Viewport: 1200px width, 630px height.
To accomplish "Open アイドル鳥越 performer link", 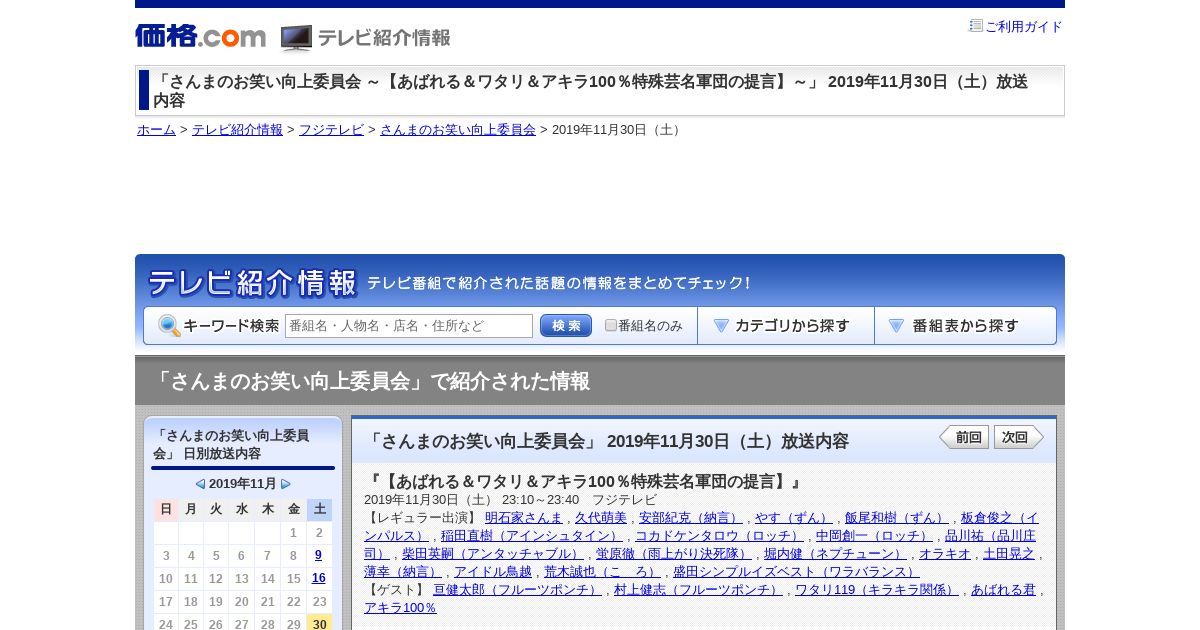I will (493, 572).
